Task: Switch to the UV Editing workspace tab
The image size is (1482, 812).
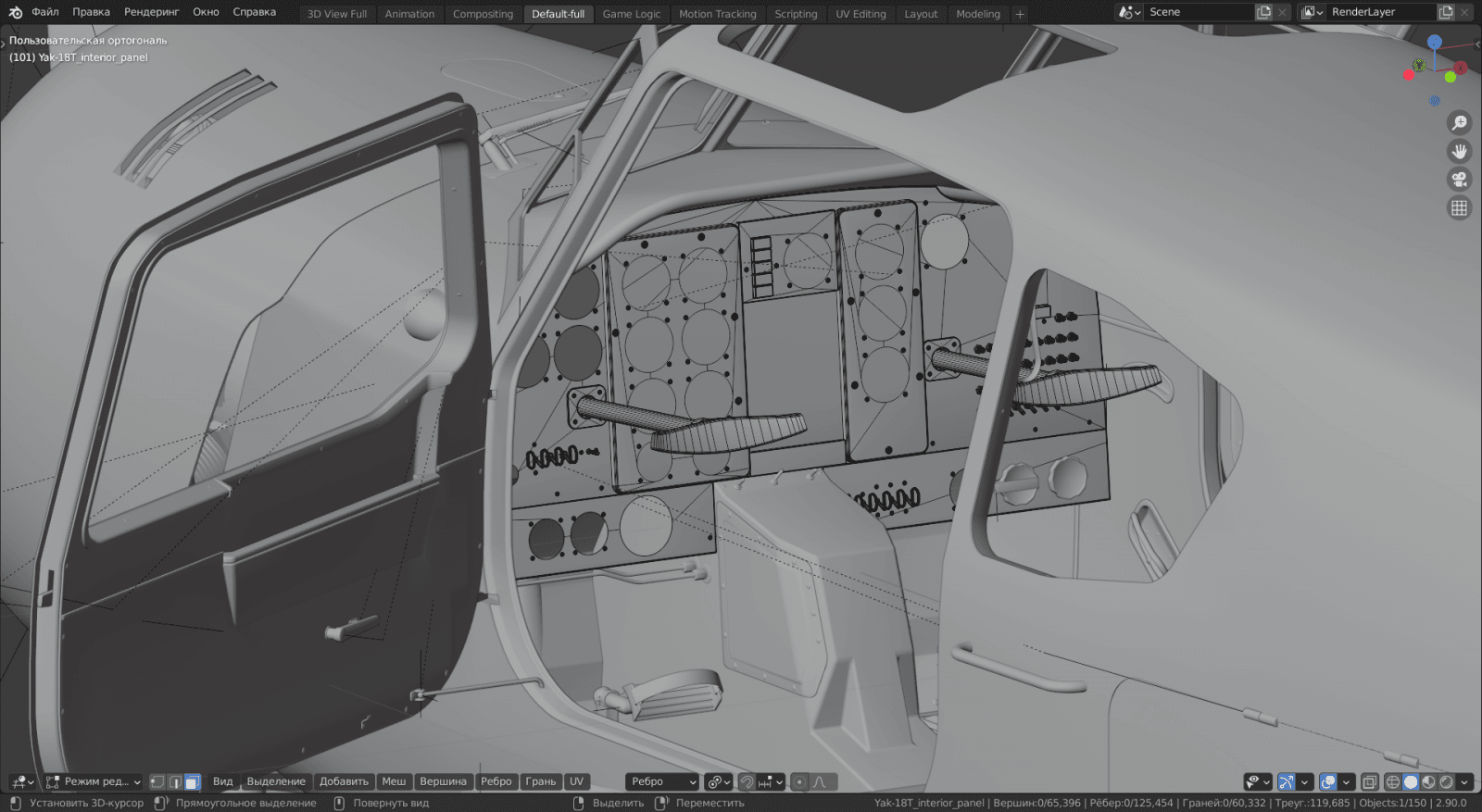Action: click(x=860, y=14)
